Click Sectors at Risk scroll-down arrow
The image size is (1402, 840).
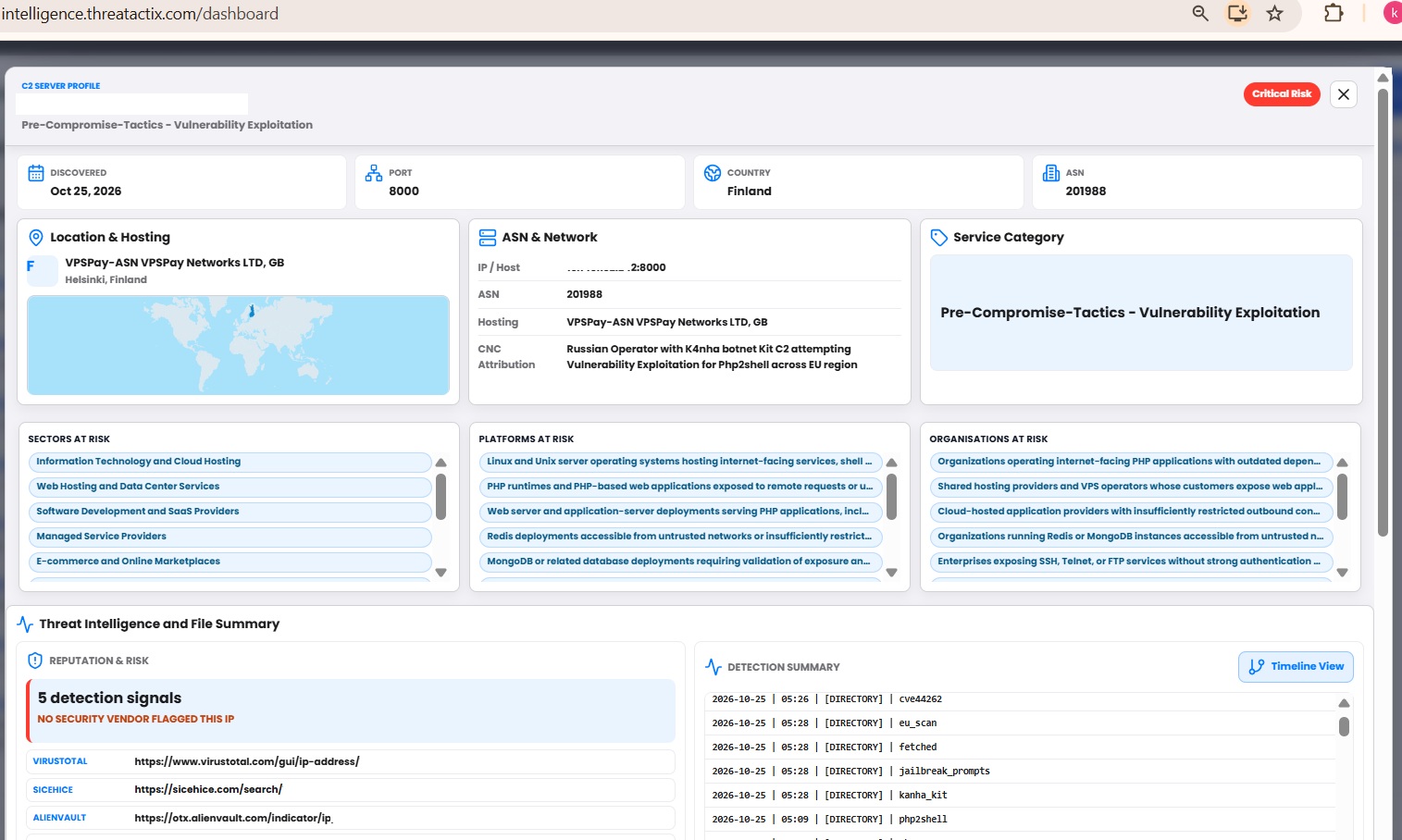pos(441,573)
